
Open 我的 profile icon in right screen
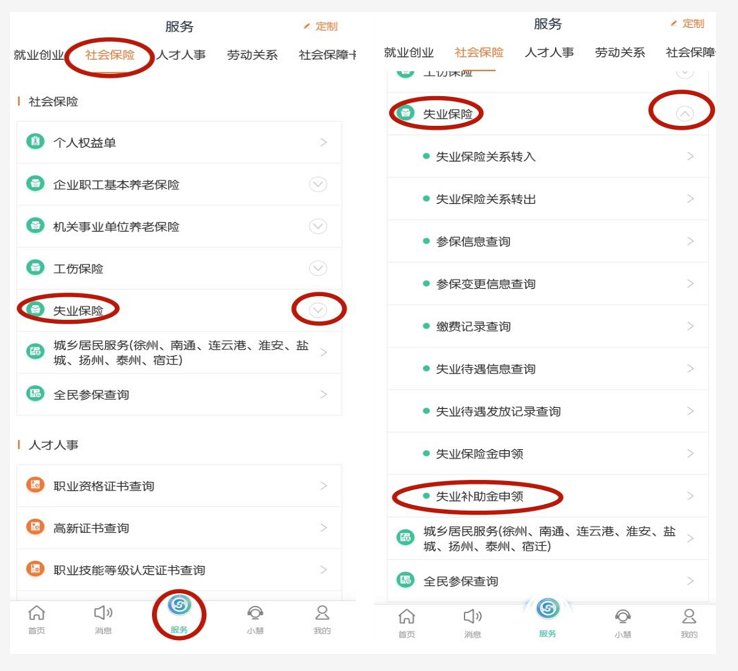click(690, 616)
